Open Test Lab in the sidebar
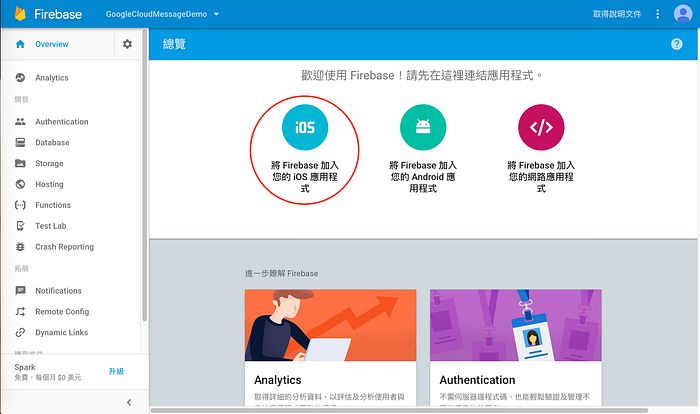Screen dimensions: 700x414 (x=50, y=226)
